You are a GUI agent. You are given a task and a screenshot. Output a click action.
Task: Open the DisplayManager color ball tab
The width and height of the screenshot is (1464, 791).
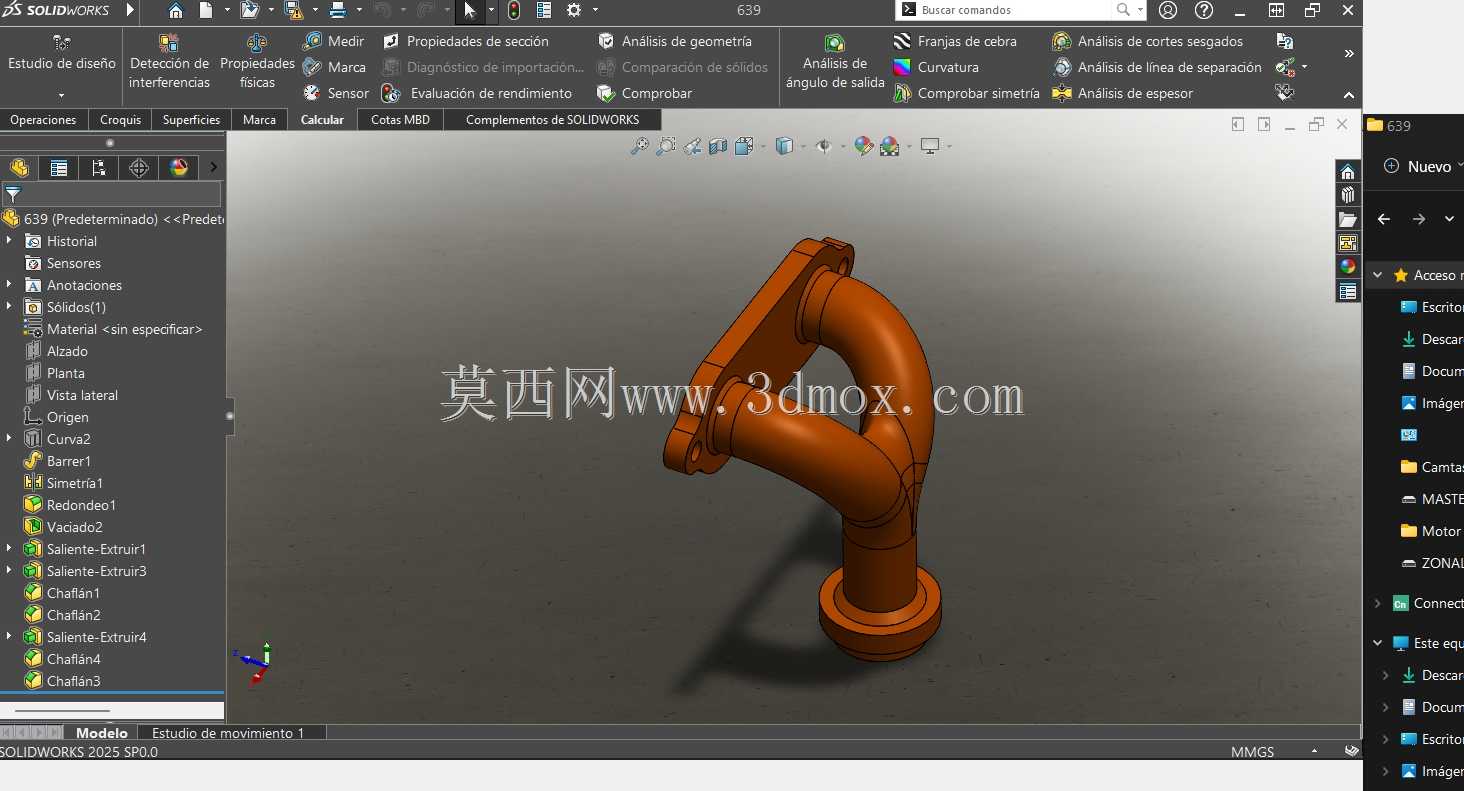[179, 167]
